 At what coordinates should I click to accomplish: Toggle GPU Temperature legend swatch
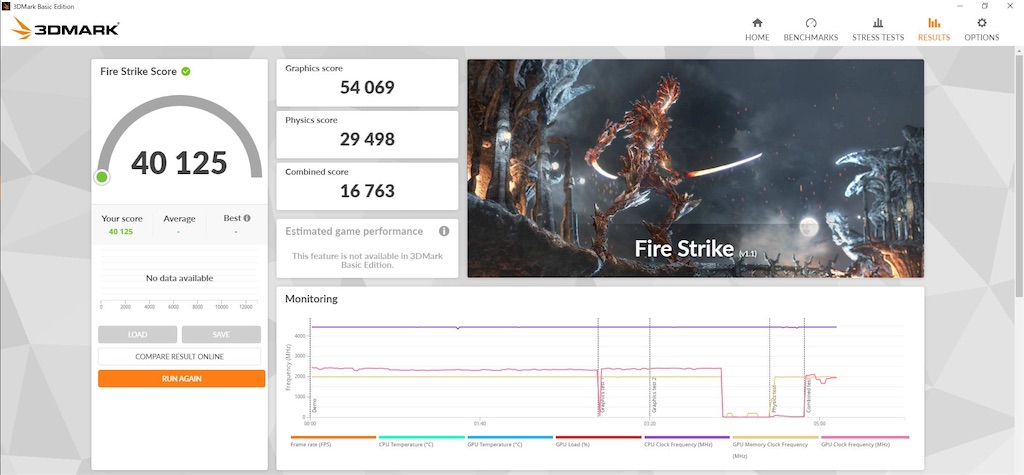(510, 437)
